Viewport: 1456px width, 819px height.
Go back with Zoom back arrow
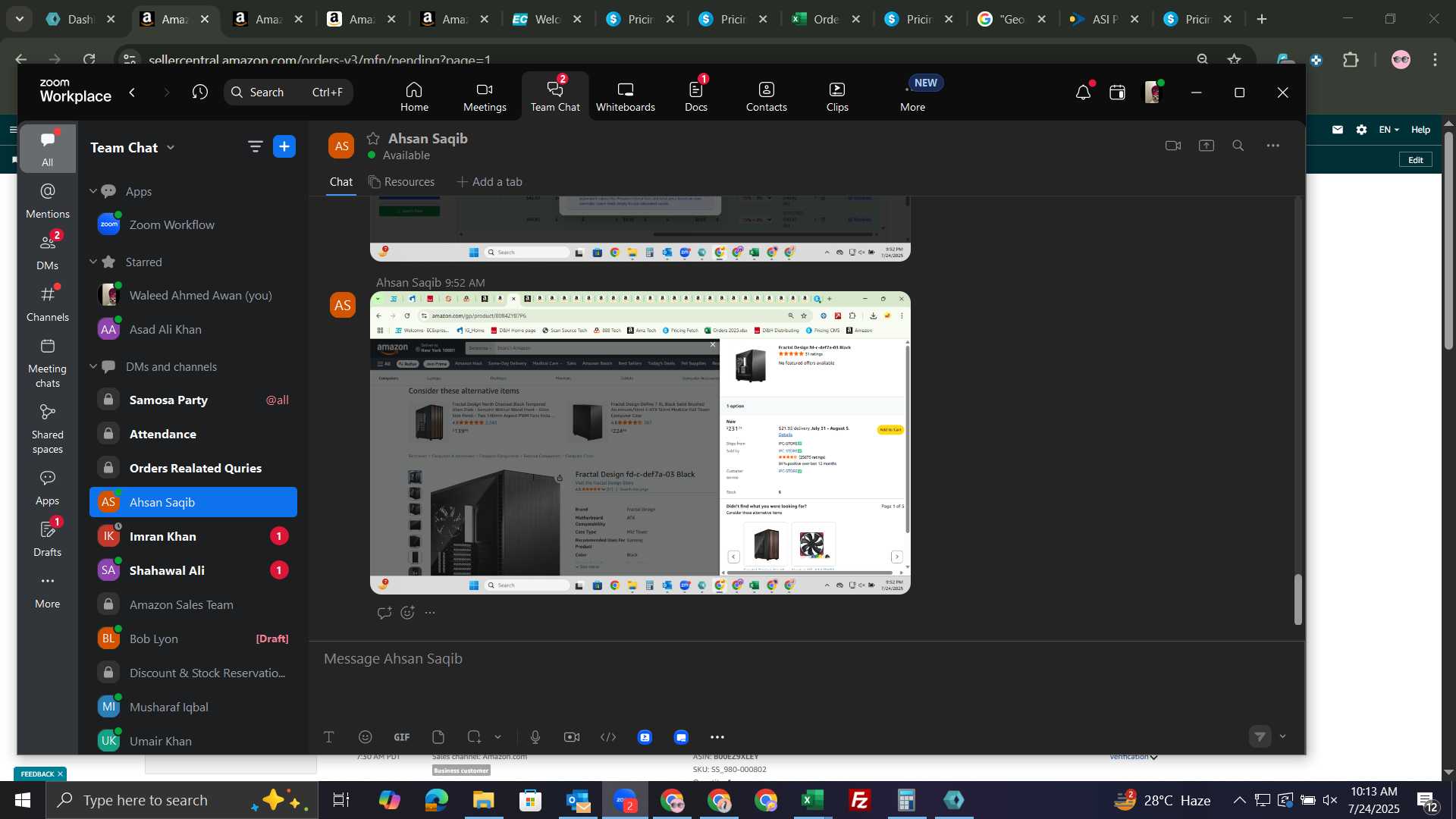(x=132, y=93)
